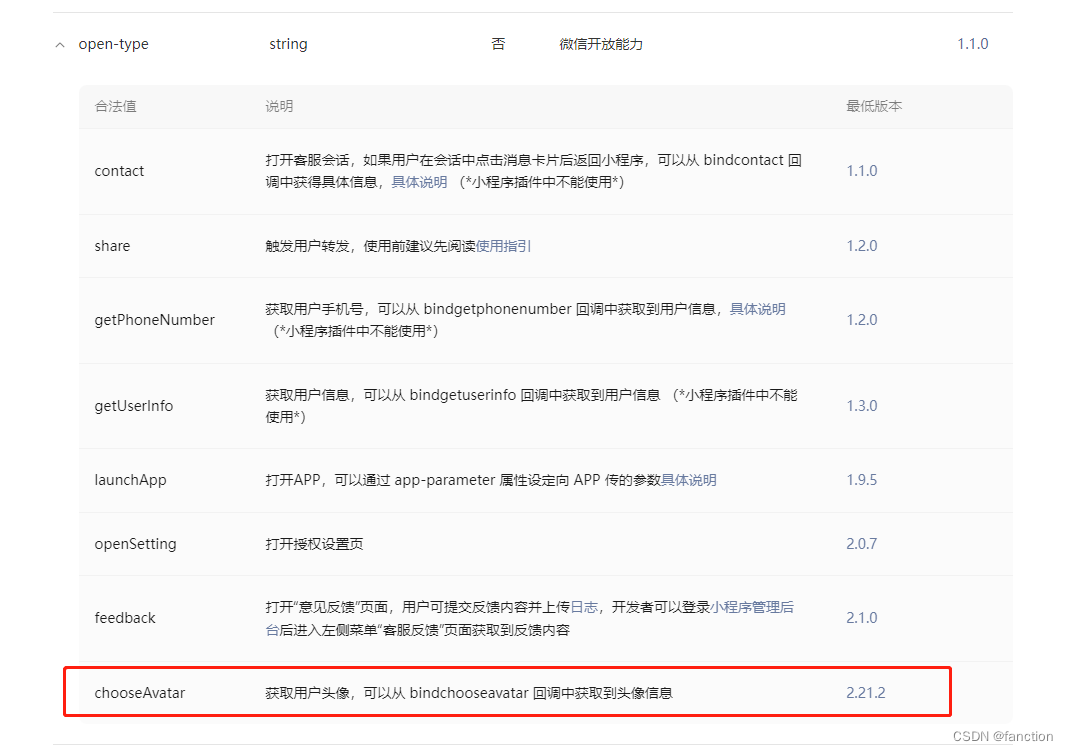Click version 1.2.0 in getPhoneNumber row
The image size is (1068, 751).
point(862,320)
